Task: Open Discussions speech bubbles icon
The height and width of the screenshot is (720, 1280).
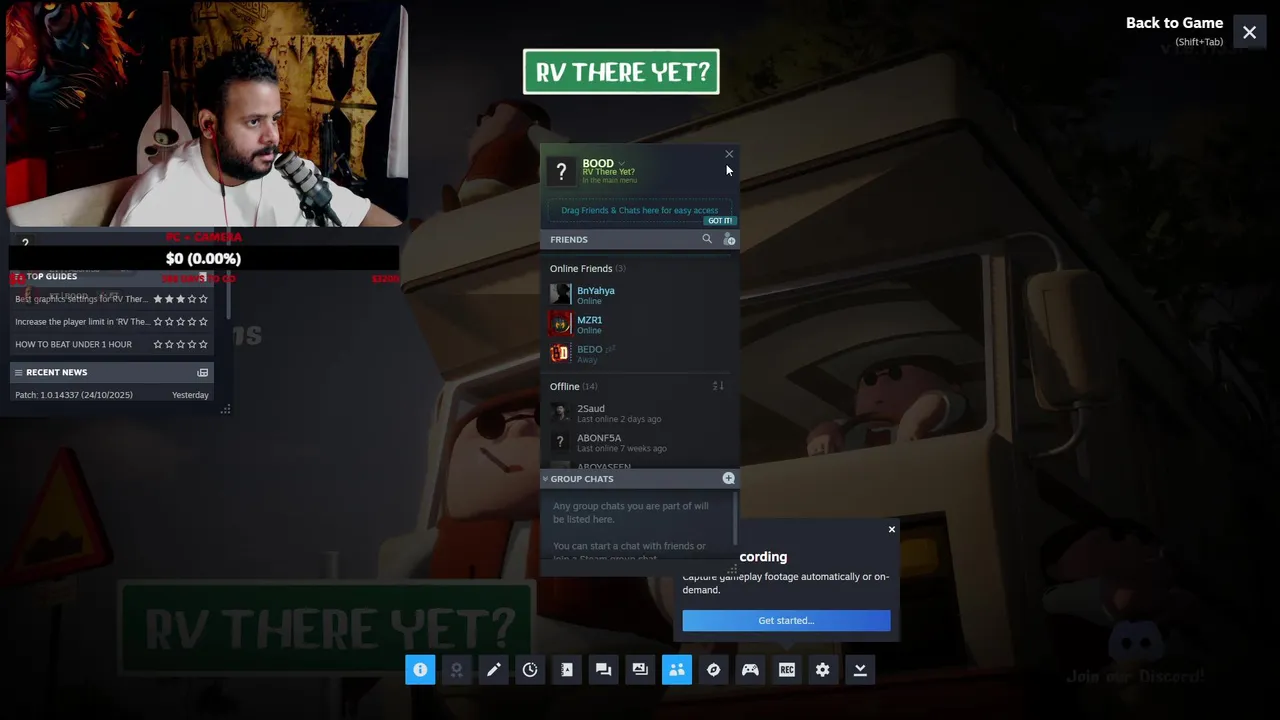Action: pos(603,670)
